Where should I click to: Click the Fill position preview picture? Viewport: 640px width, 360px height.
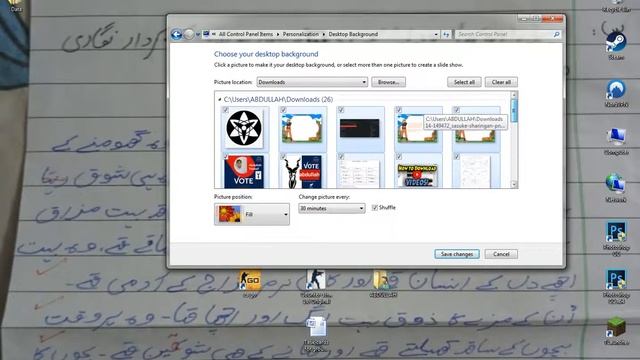point(229,214)
